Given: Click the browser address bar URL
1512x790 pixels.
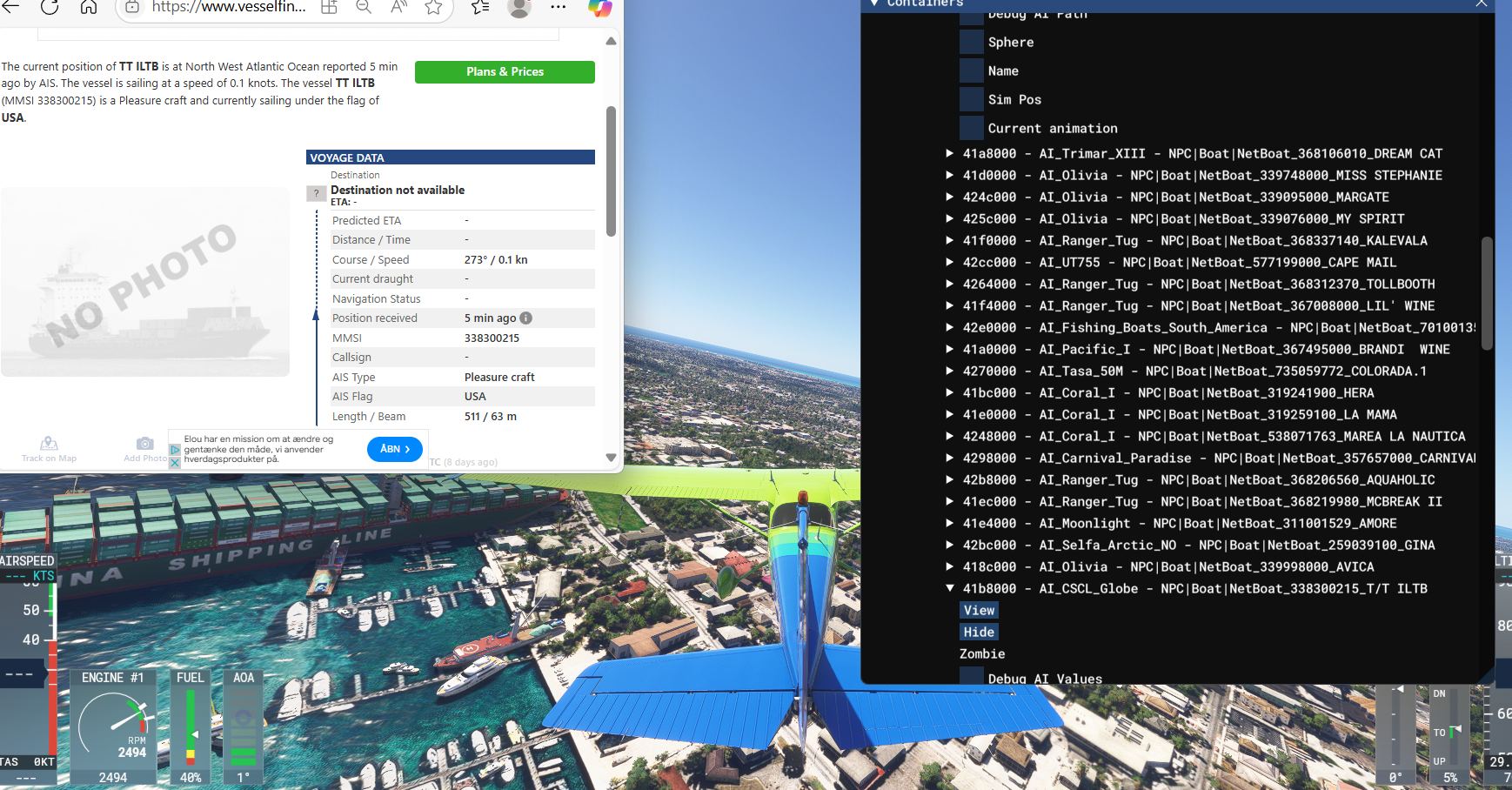Looking at the screenshot, I should [229, 7].
